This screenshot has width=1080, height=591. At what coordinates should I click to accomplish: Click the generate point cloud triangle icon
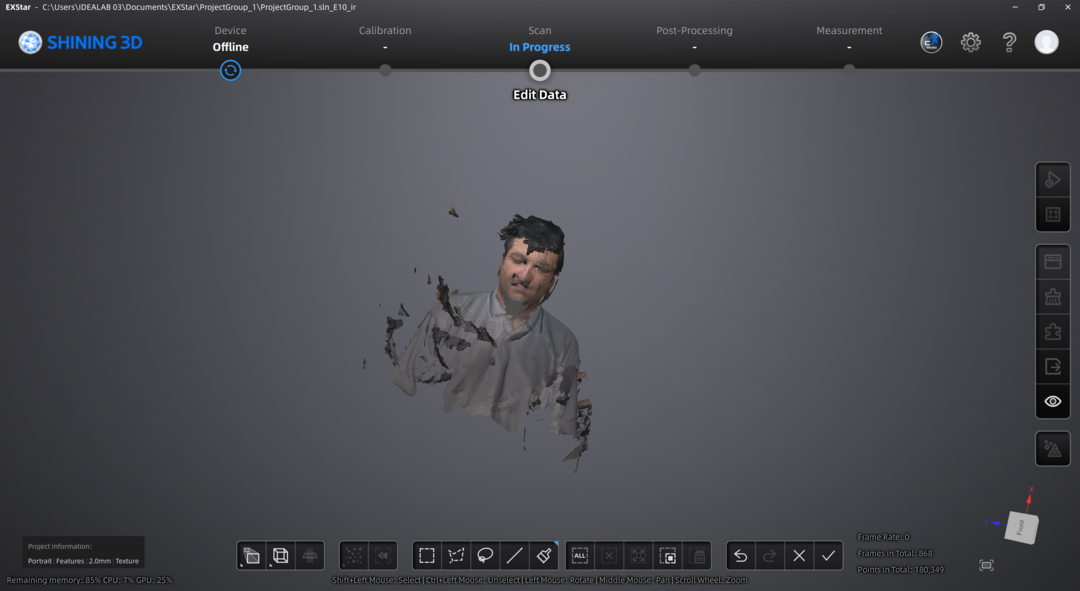coord(1052,449)
